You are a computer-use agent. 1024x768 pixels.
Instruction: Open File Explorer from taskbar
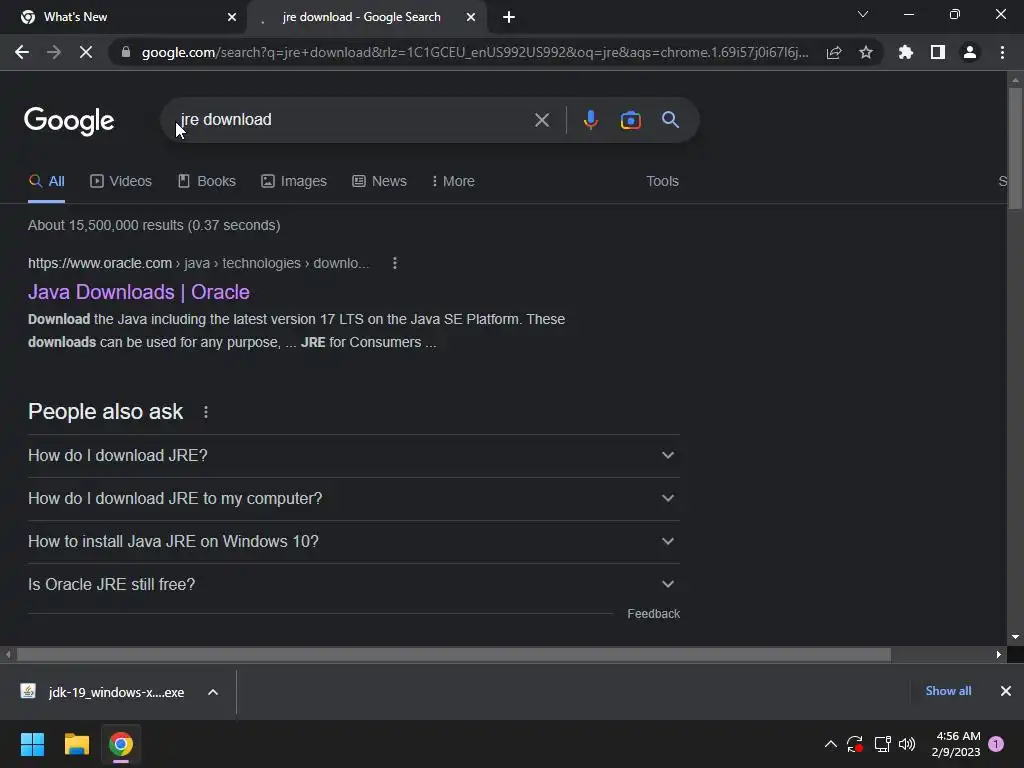point(76,744)
